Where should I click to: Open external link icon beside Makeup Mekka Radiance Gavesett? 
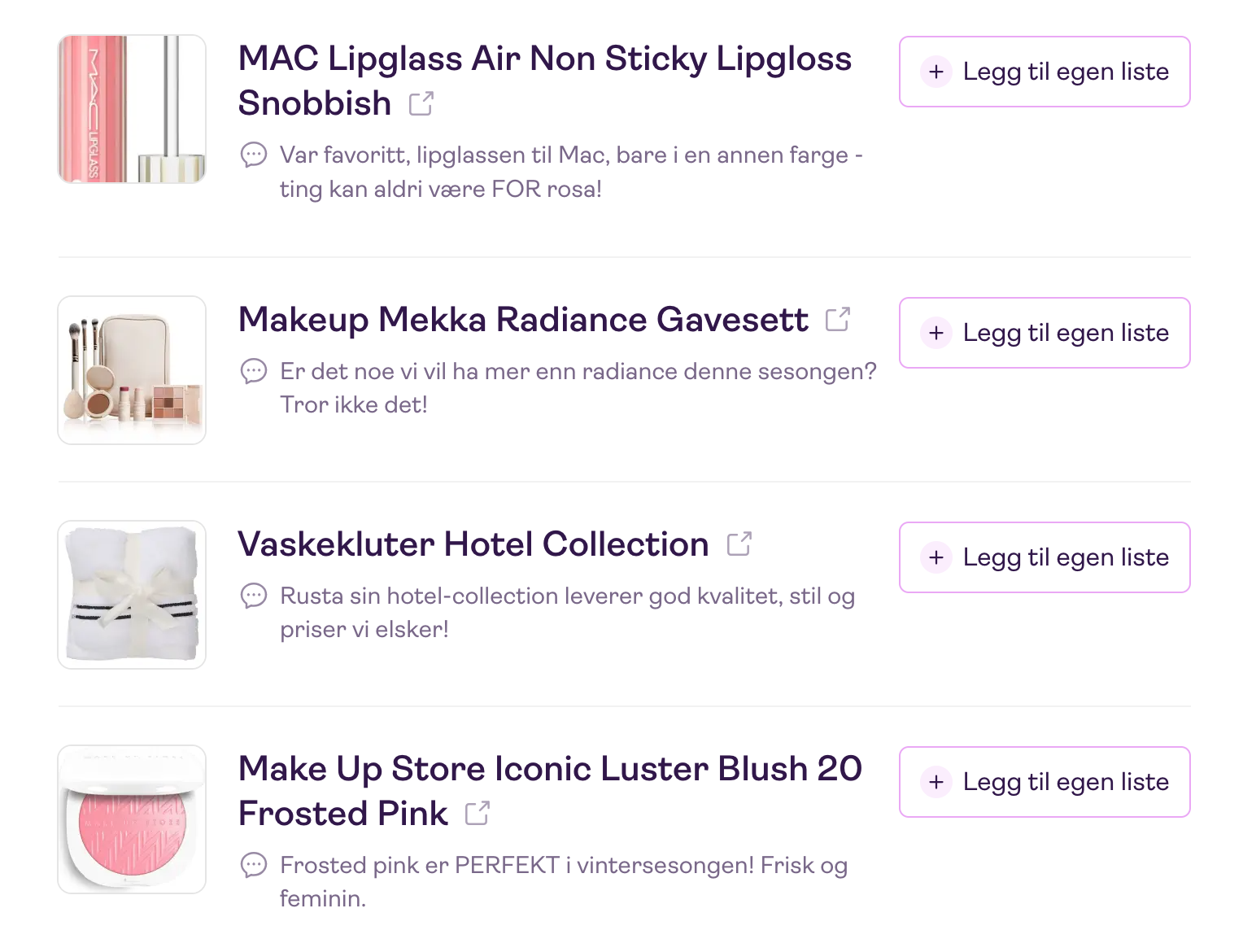837,320
